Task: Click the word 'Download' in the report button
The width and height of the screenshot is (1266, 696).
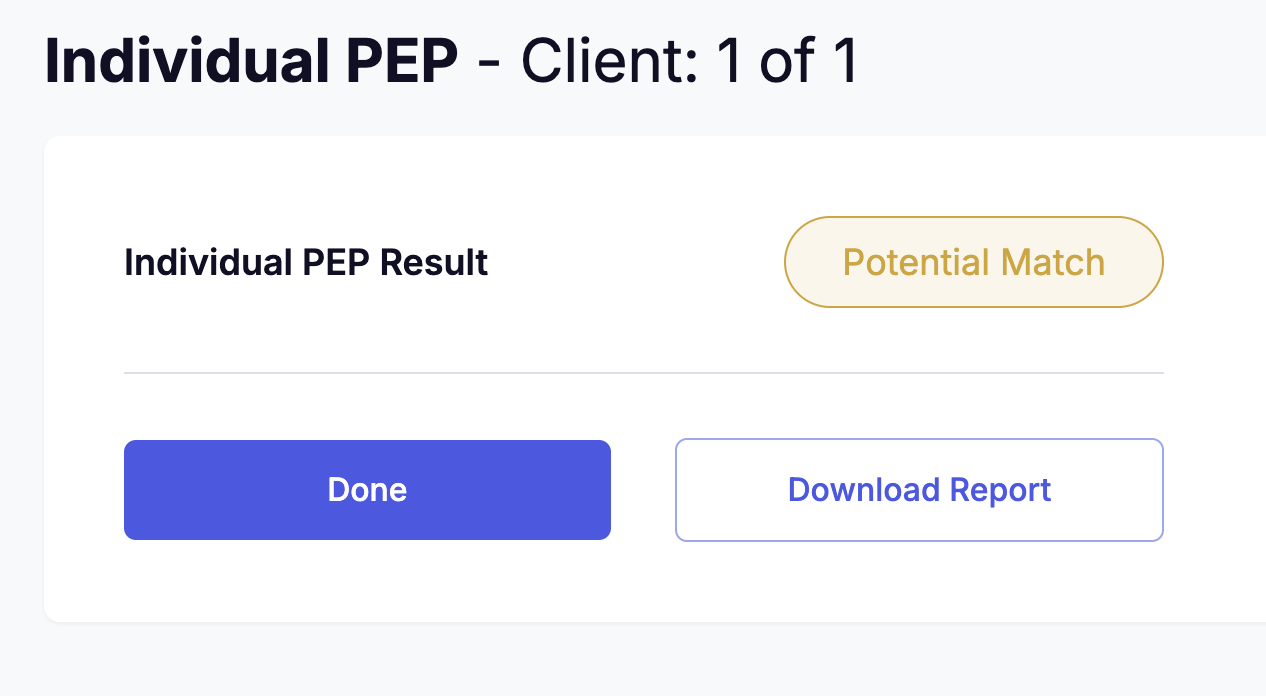Action: [x=864, y=490]
